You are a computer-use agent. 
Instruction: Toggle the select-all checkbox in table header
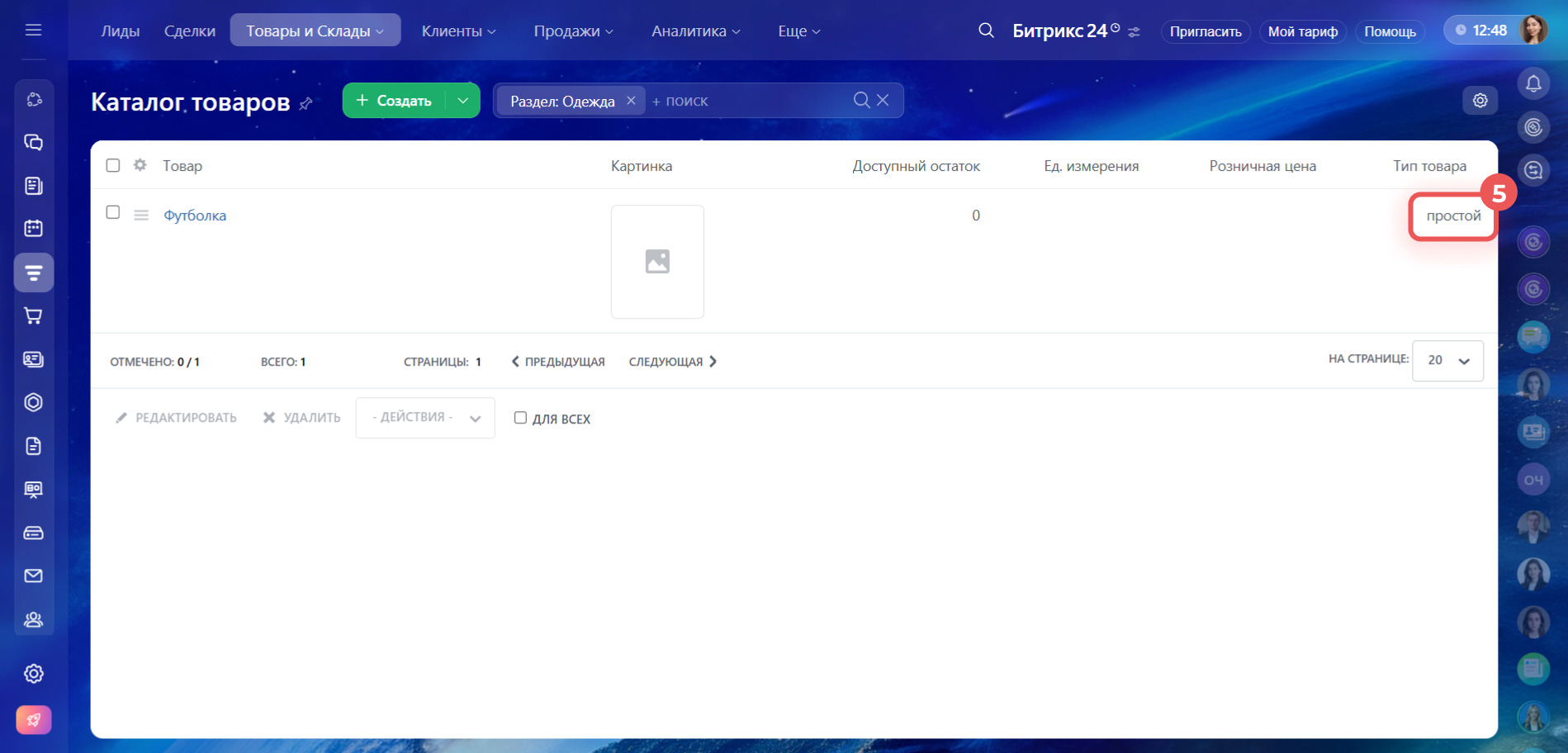click(113, 165)
